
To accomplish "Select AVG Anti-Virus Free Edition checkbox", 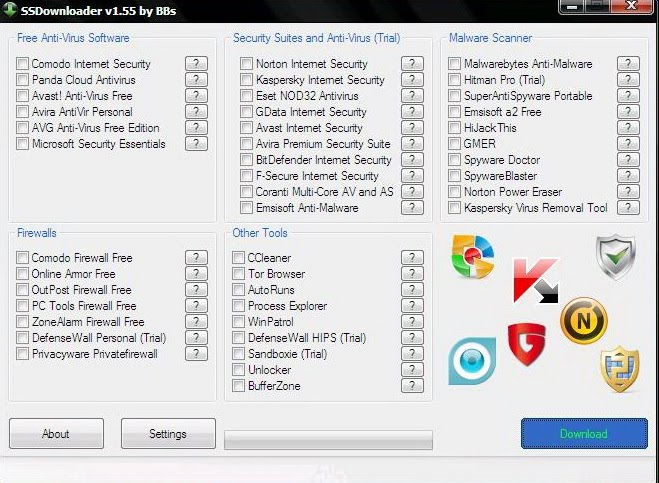I will click(x=22, y=128).
